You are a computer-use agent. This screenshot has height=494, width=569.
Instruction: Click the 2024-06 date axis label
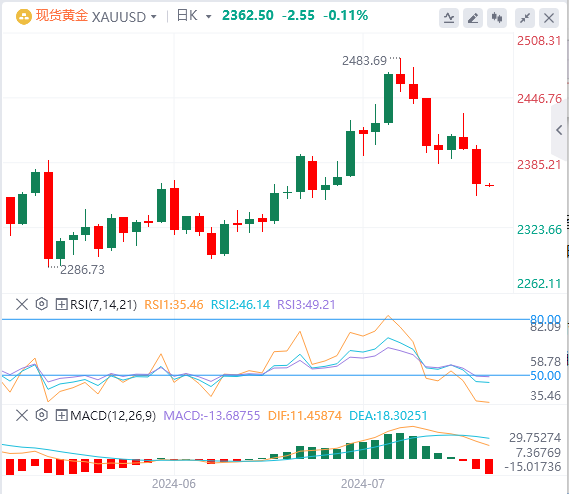coord(174,484)
